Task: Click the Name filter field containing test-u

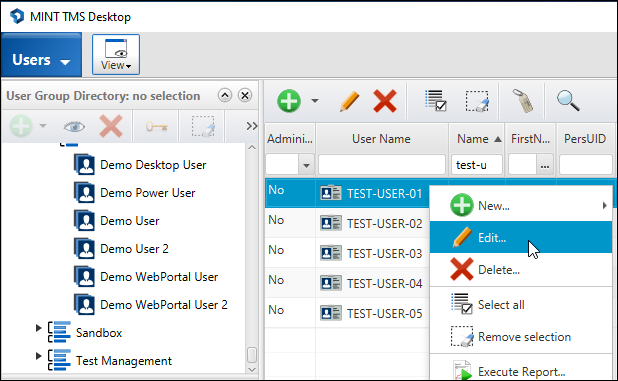Action: [x=477, y=165]
